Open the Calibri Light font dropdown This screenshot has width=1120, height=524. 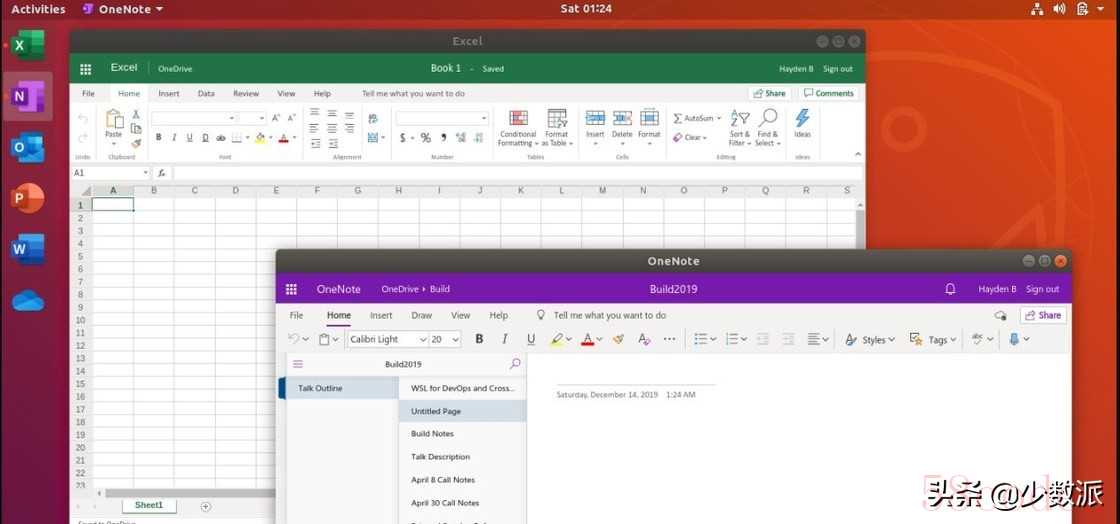tap(389, 340)
